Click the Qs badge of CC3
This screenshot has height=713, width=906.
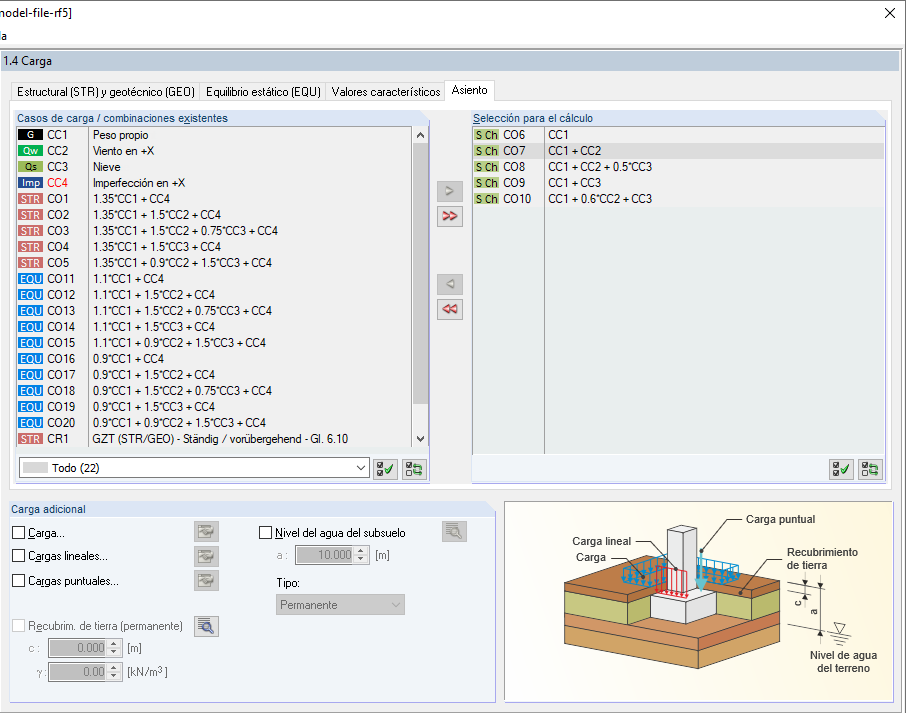(30, 167)
